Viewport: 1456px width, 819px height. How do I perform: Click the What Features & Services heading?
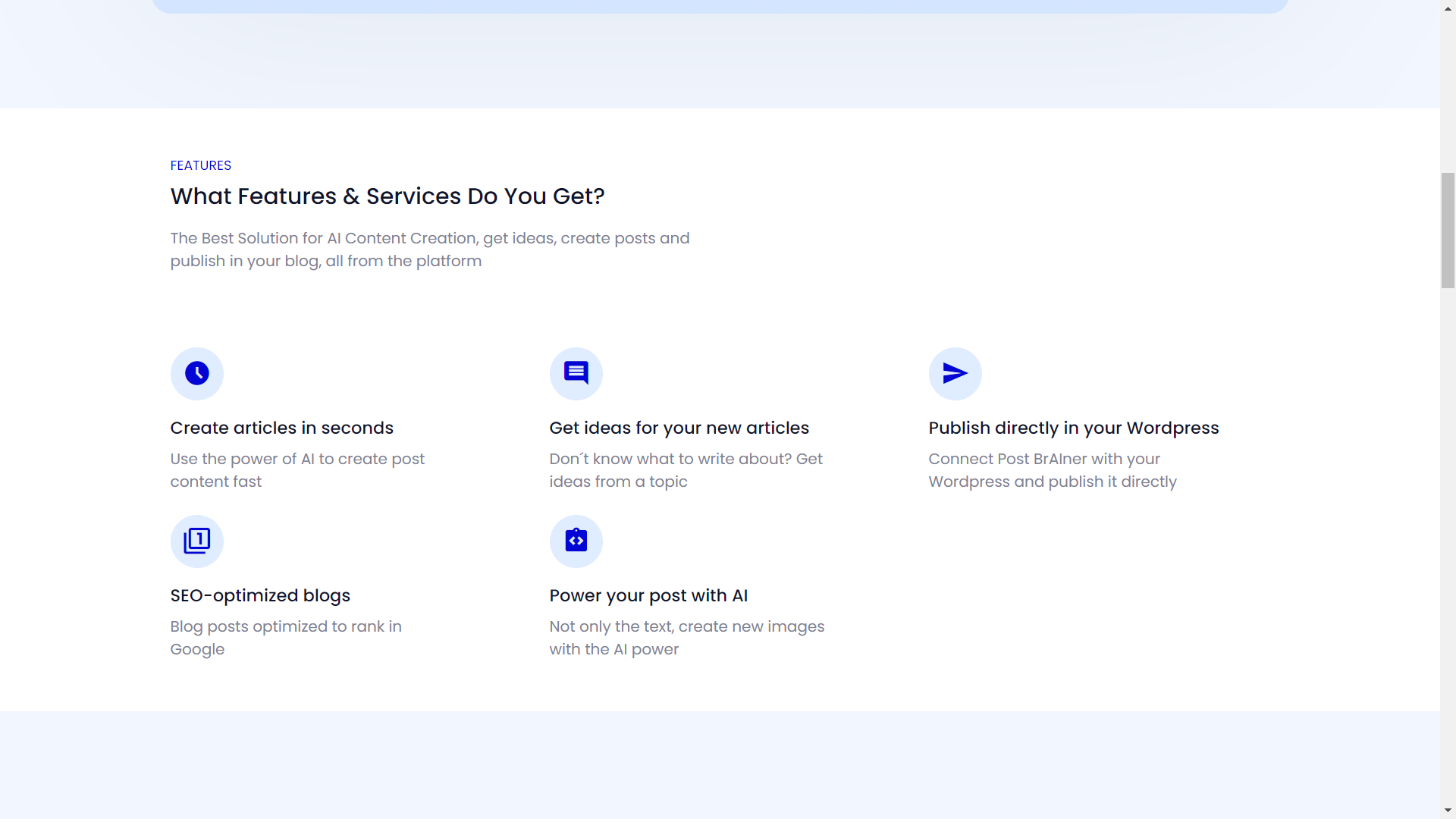coord(388,196)
